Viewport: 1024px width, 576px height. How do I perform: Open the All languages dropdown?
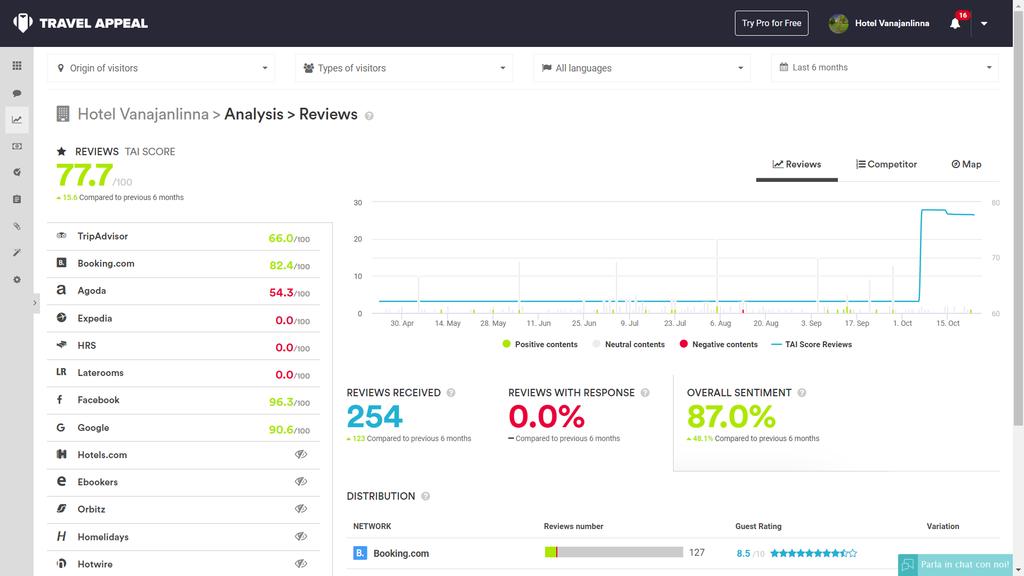coord(642,68)
